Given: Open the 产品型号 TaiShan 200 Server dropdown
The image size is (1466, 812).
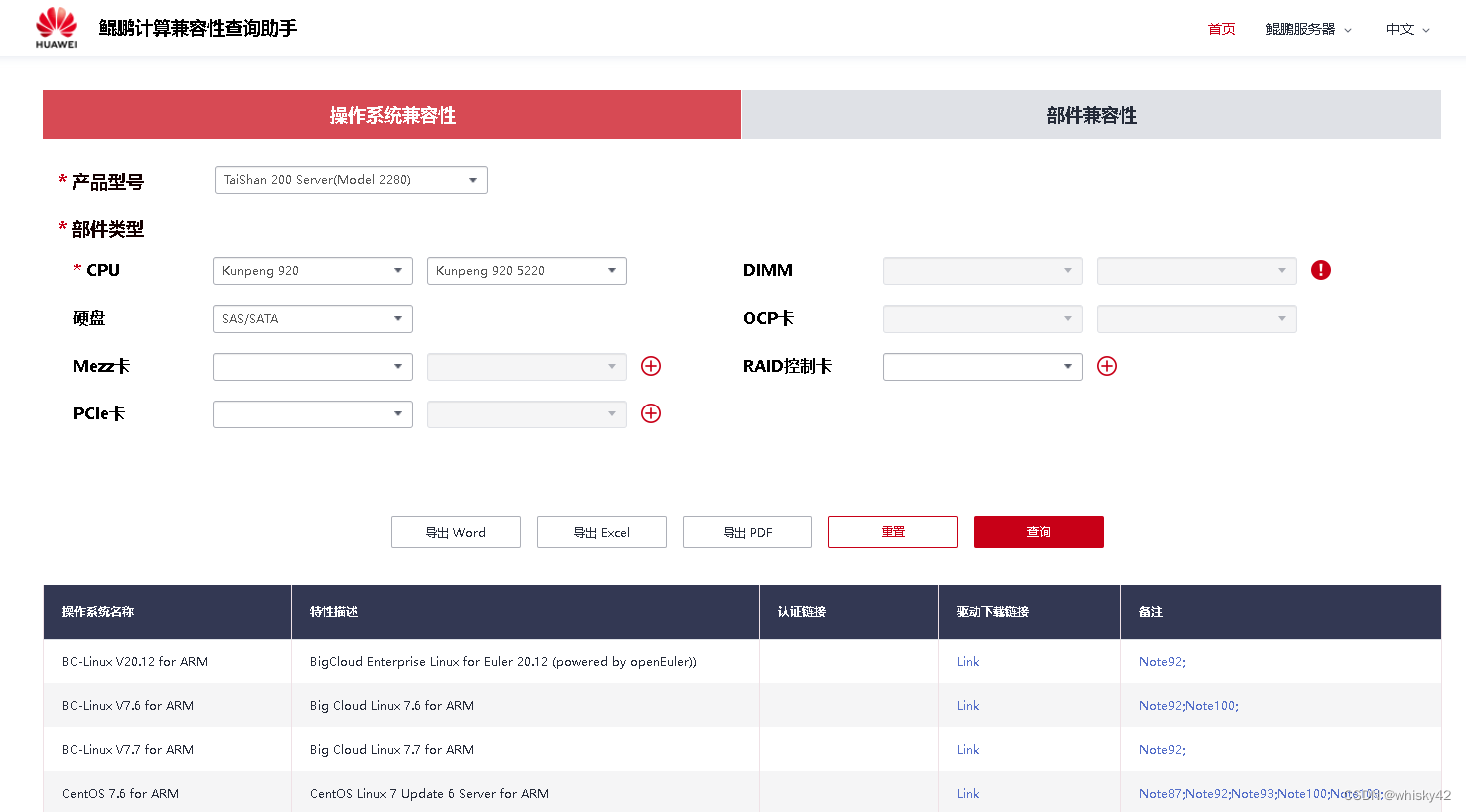Looking at the screenshot, I should (351, 180).
